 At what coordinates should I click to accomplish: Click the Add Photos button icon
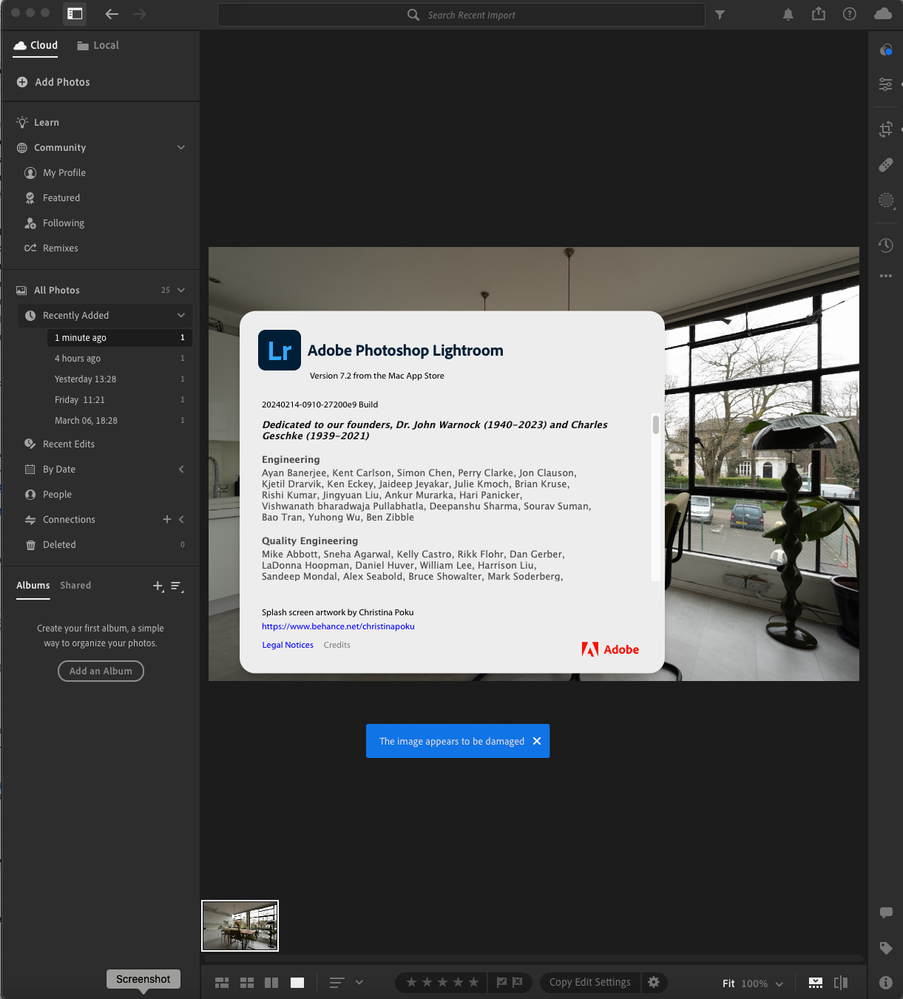pos(23,82)
